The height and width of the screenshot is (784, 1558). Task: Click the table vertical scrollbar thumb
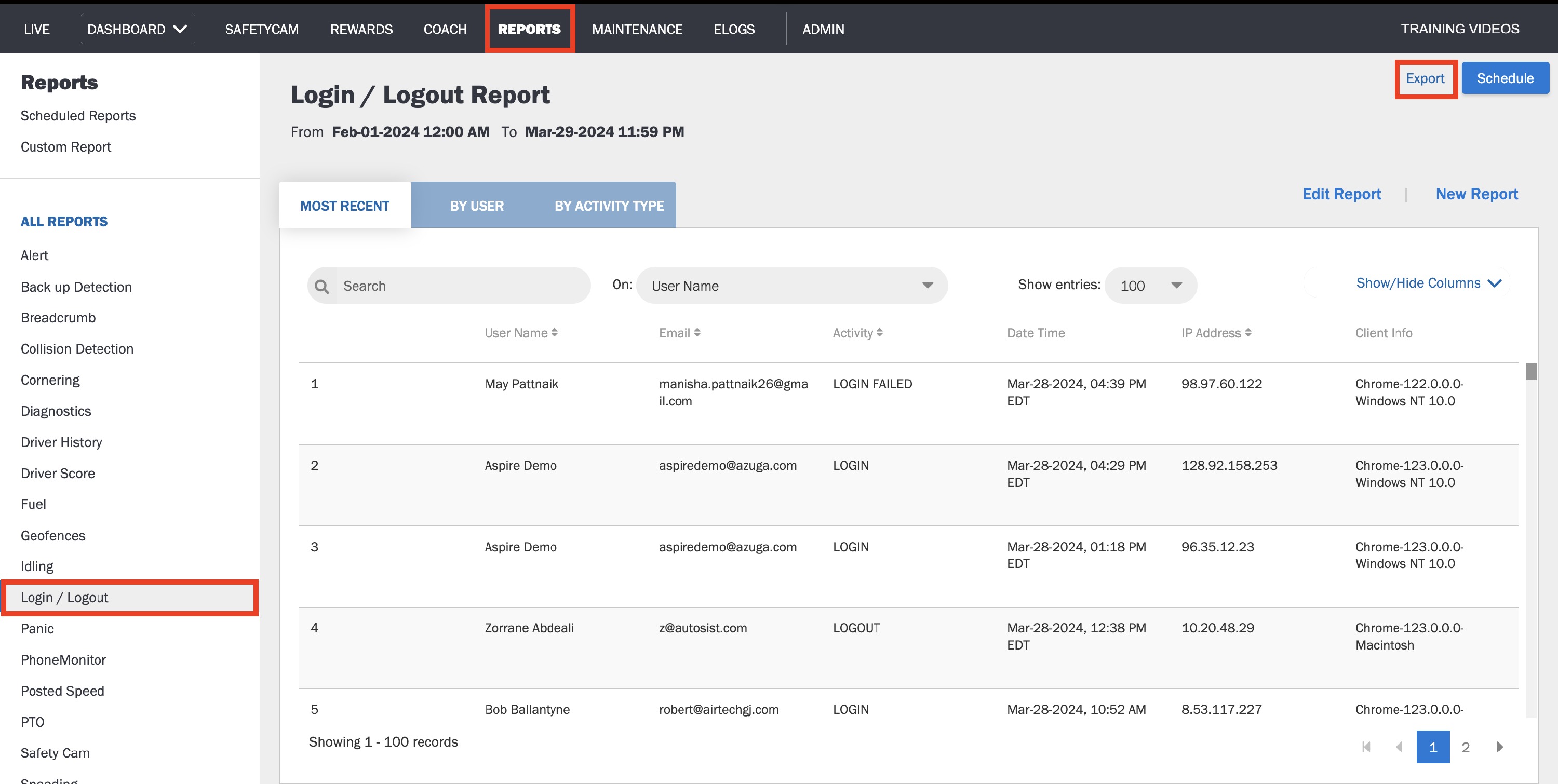(x=1531, y=371)
